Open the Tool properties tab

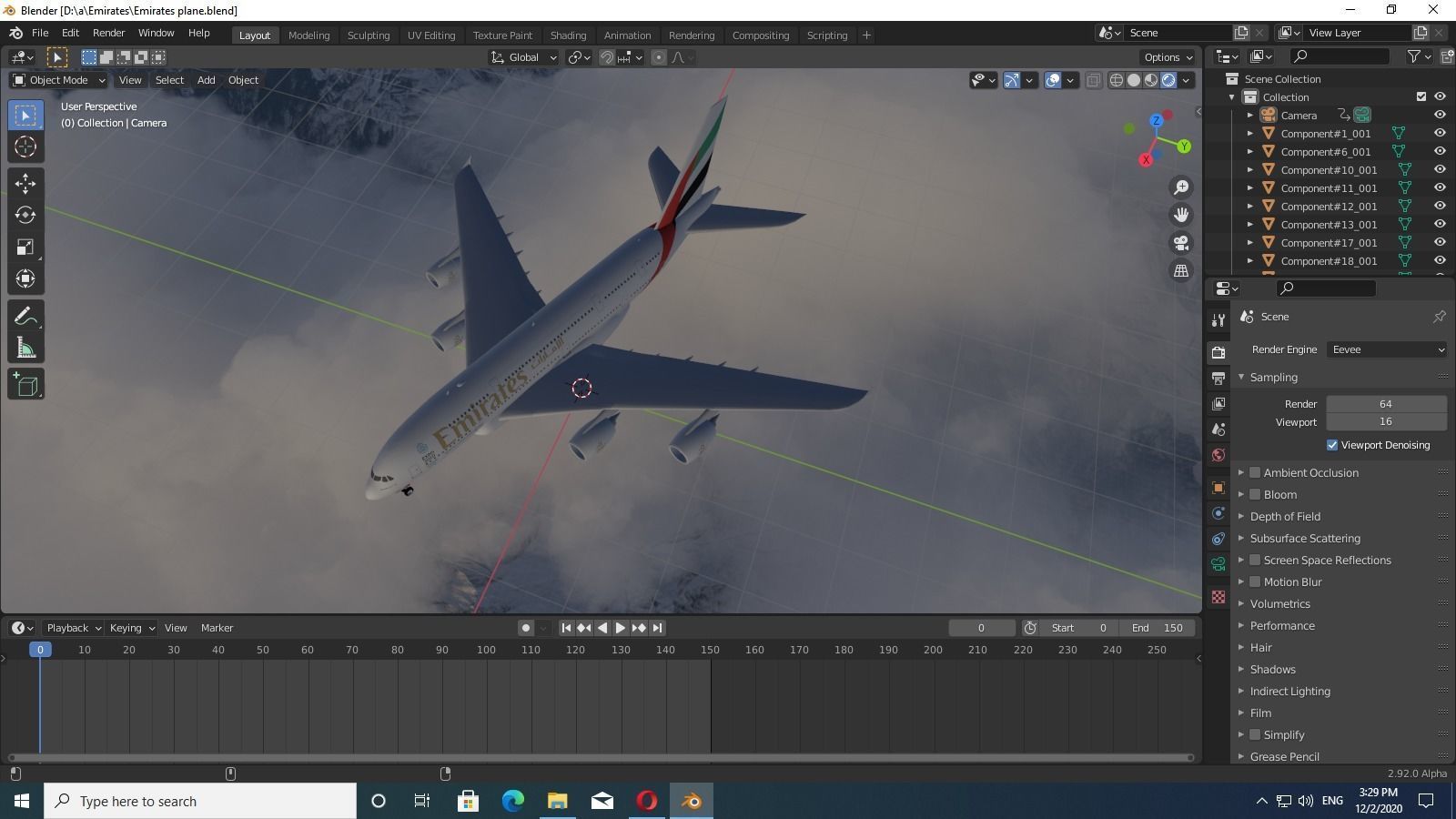(1218, 320)
